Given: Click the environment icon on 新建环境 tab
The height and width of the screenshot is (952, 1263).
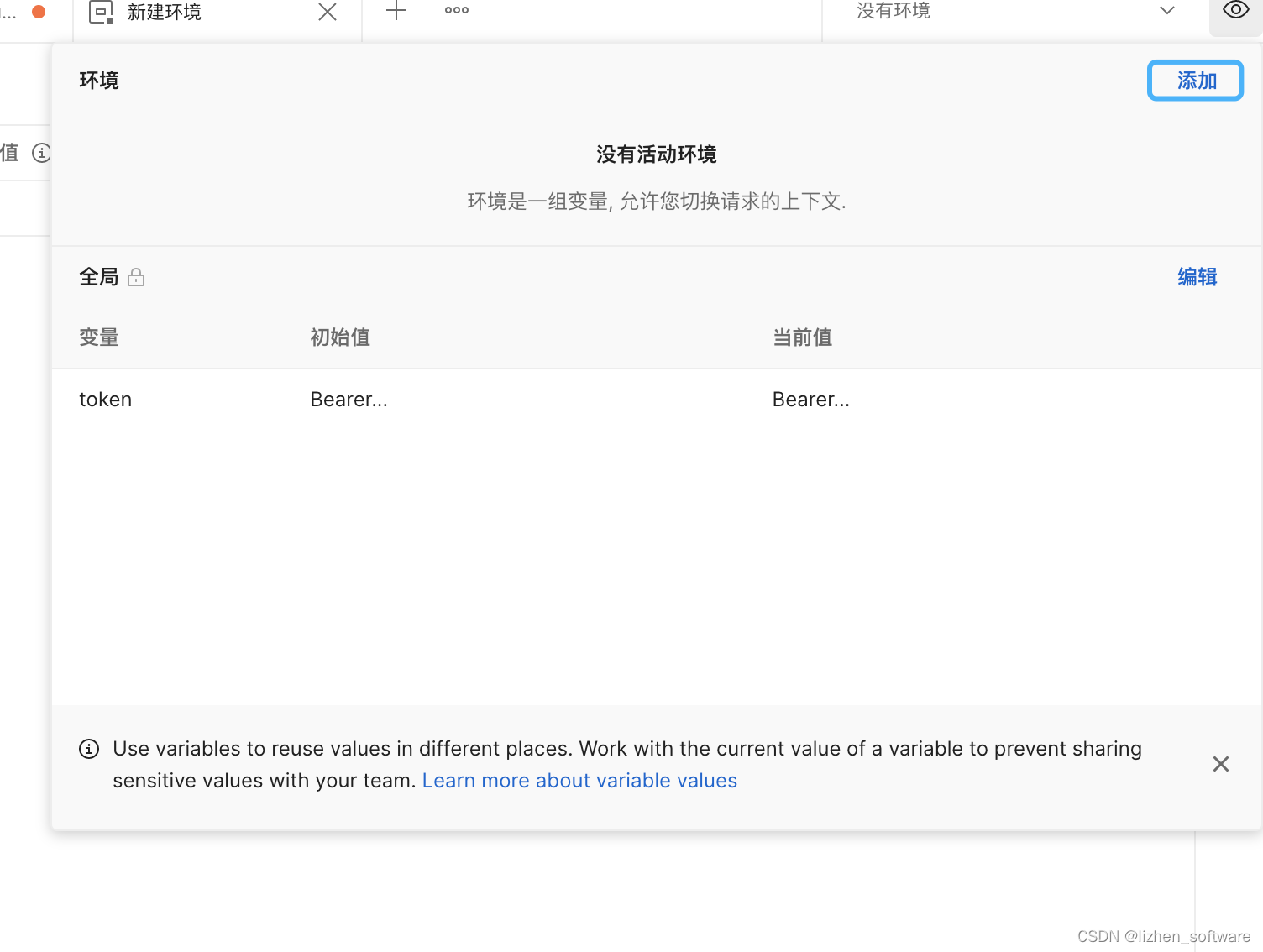Looking at the screenshot, I should click(x=101, y=13).
